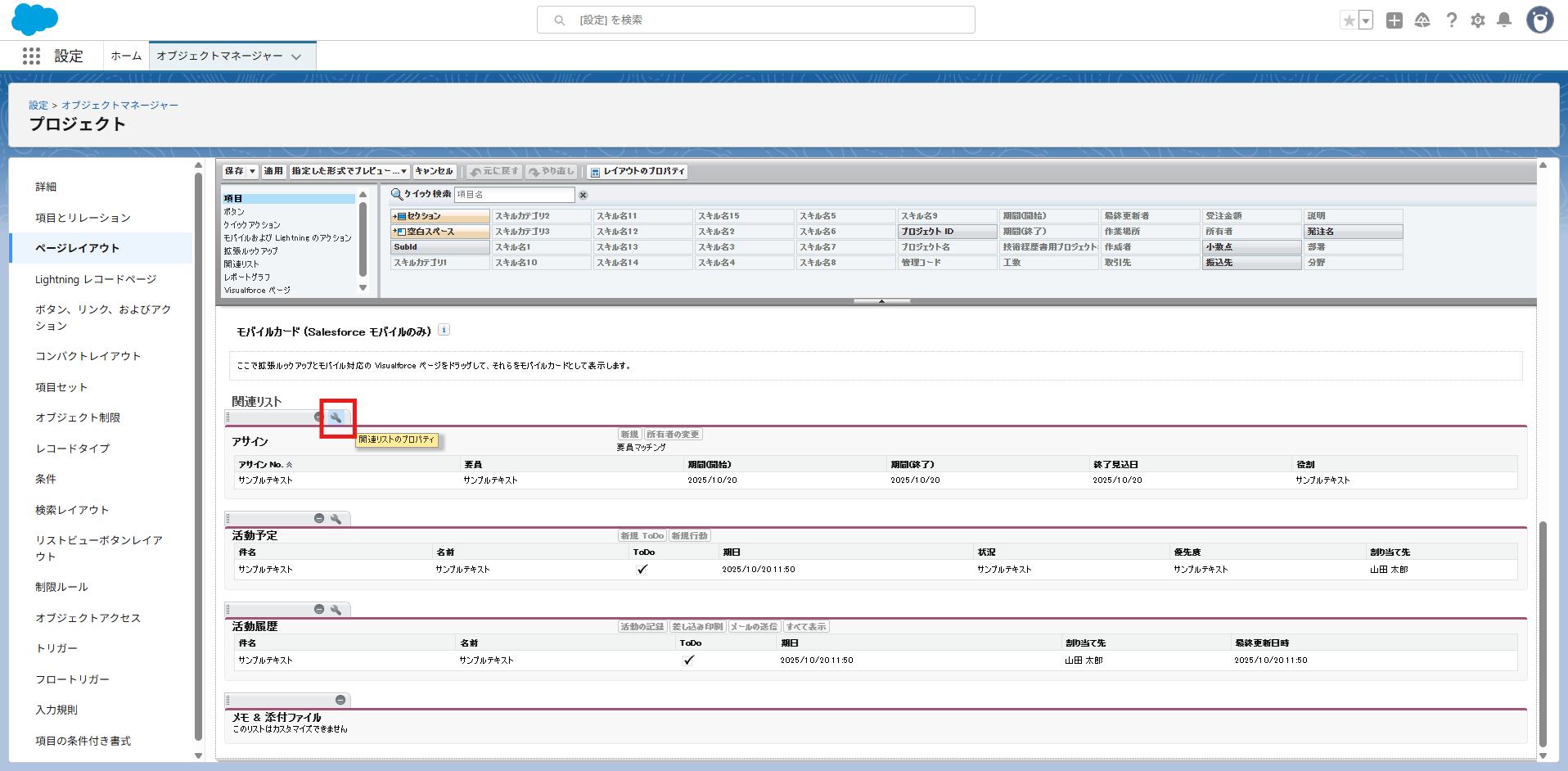Remove メモ & 添付ファイル list via minus icon
Screen dimensions: 1568x771
tap(340, 701)
